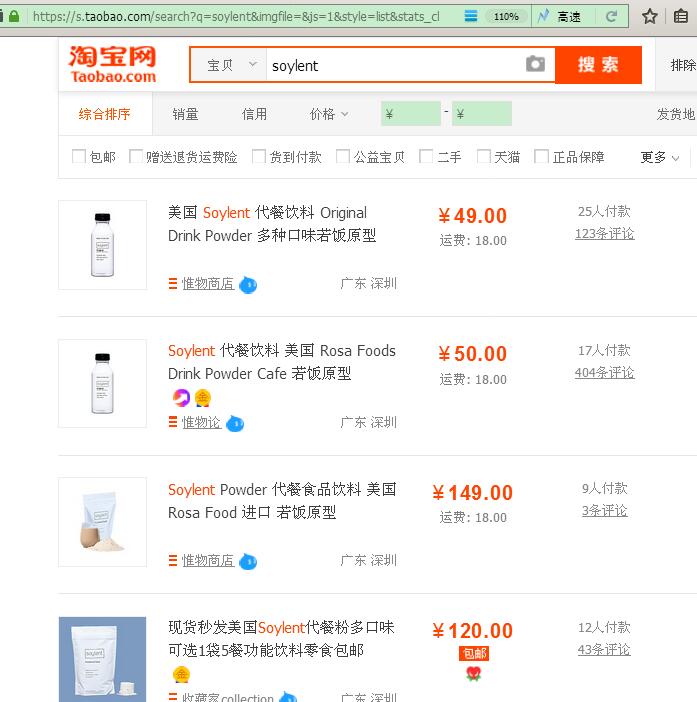Viewport: 697px width, 702px height.
Task: Click the ¥149.00 powder bag thumbnail
Action: (103, 522)
